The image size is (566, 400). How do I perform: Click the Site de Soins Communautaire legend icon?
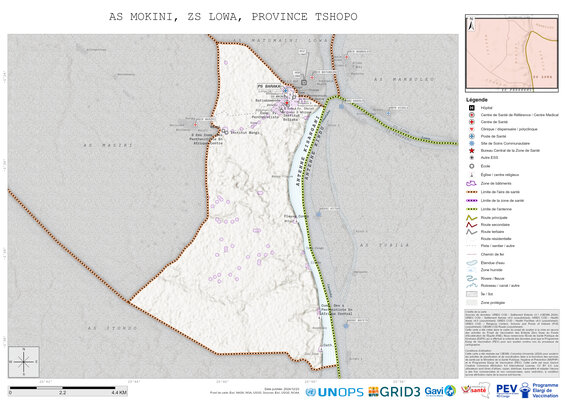pyautogui.click(x=471, y=143)
